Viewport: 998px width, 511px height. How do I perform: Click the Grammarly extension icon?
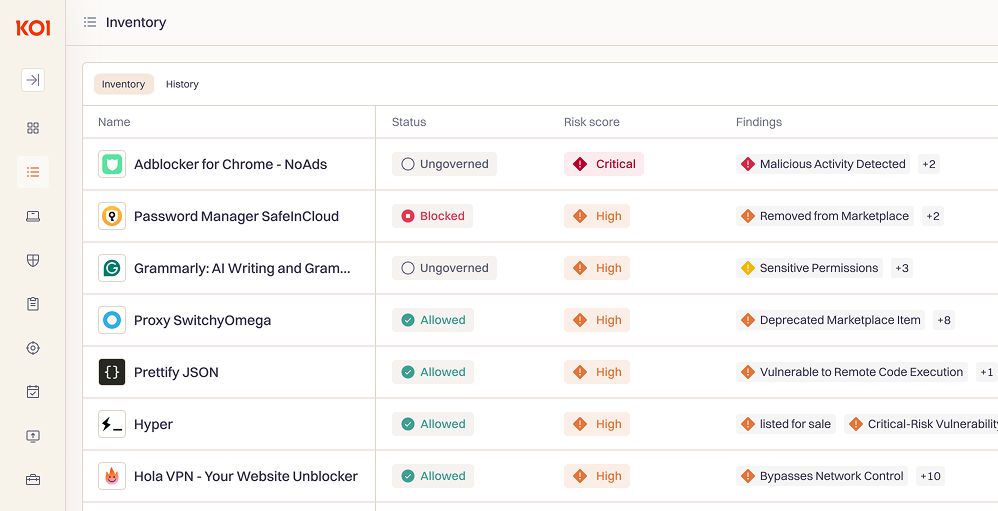[112, 268]
